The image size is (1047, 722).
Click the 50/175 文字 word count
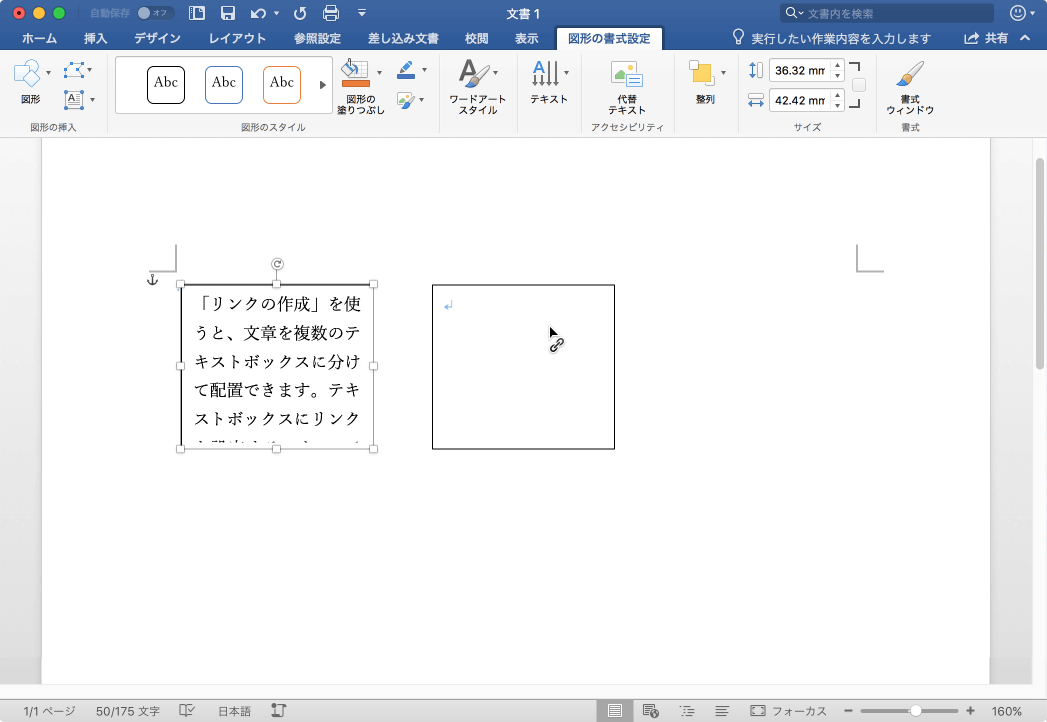point(128,711)
